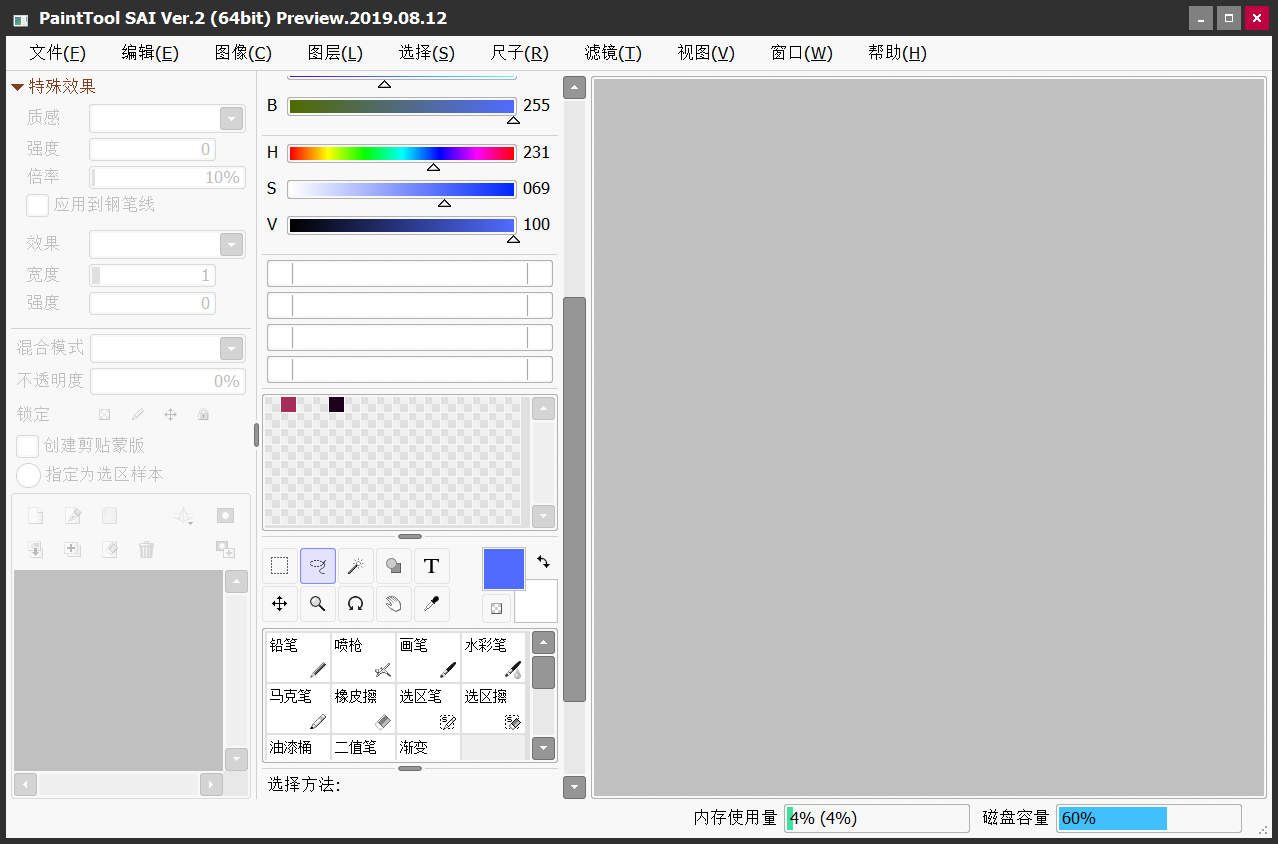
Task: Select the shape tool
Action: point(394,566)
